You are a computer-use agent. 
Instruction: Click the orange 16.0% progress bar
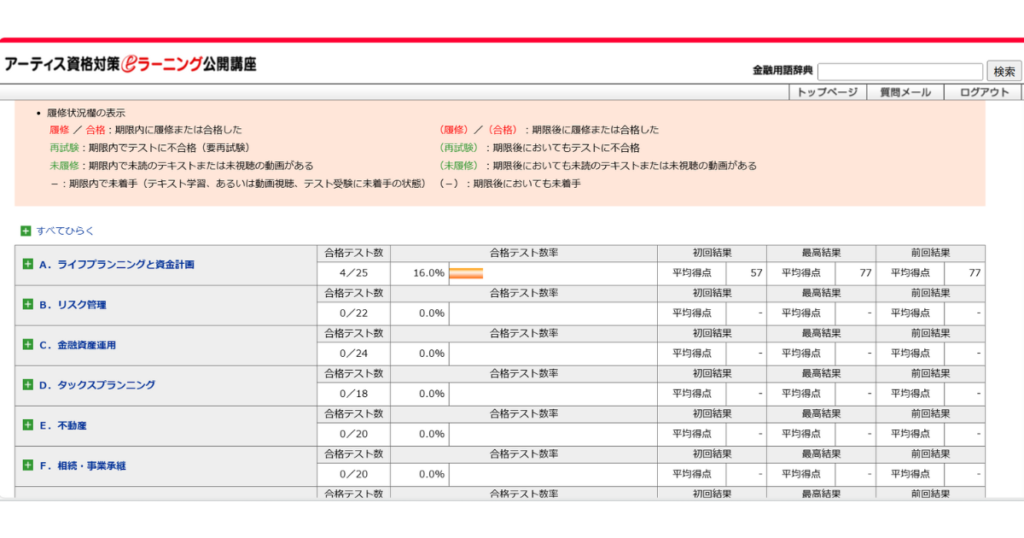466,273
